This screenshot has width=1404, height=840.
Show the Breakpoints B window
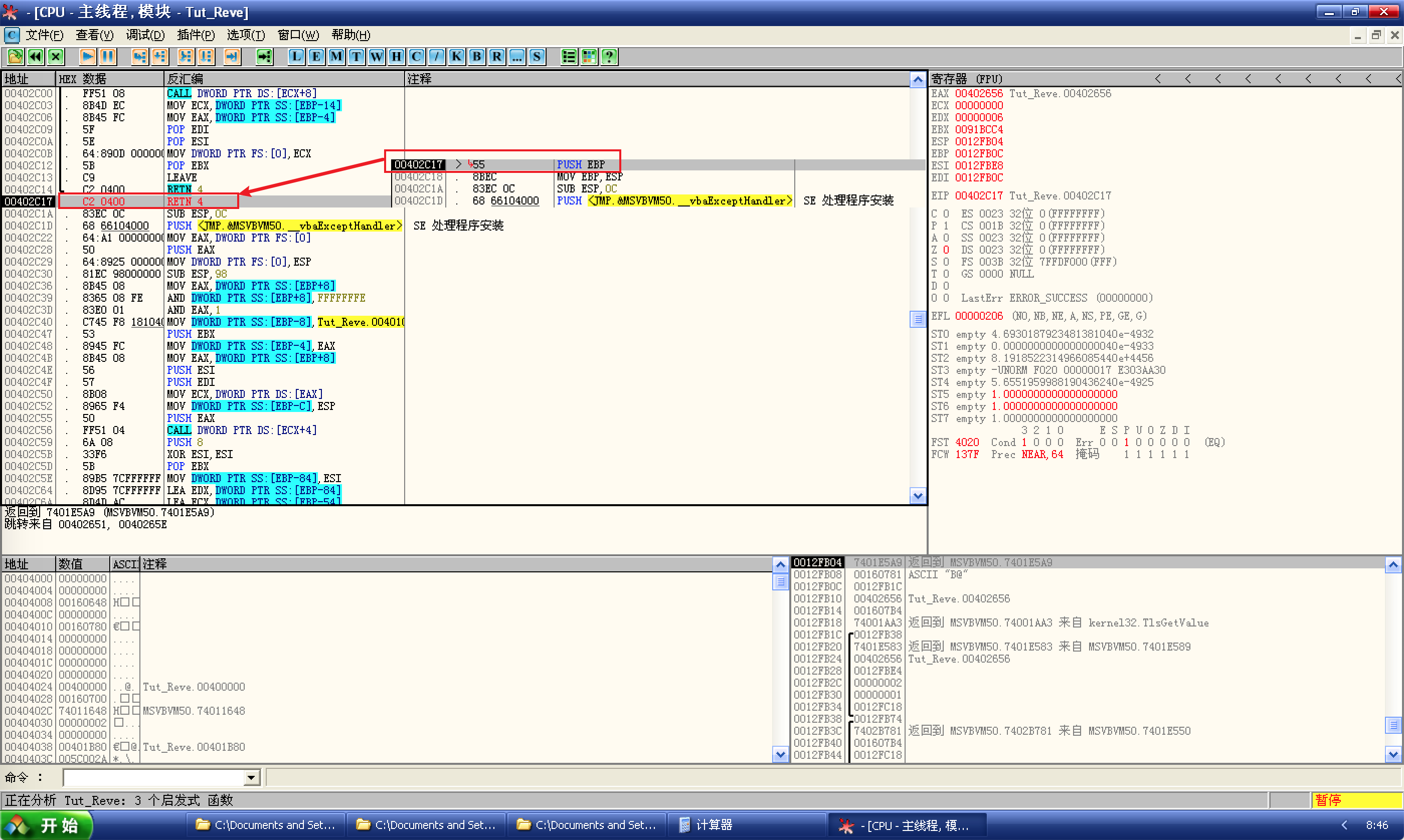477,57
